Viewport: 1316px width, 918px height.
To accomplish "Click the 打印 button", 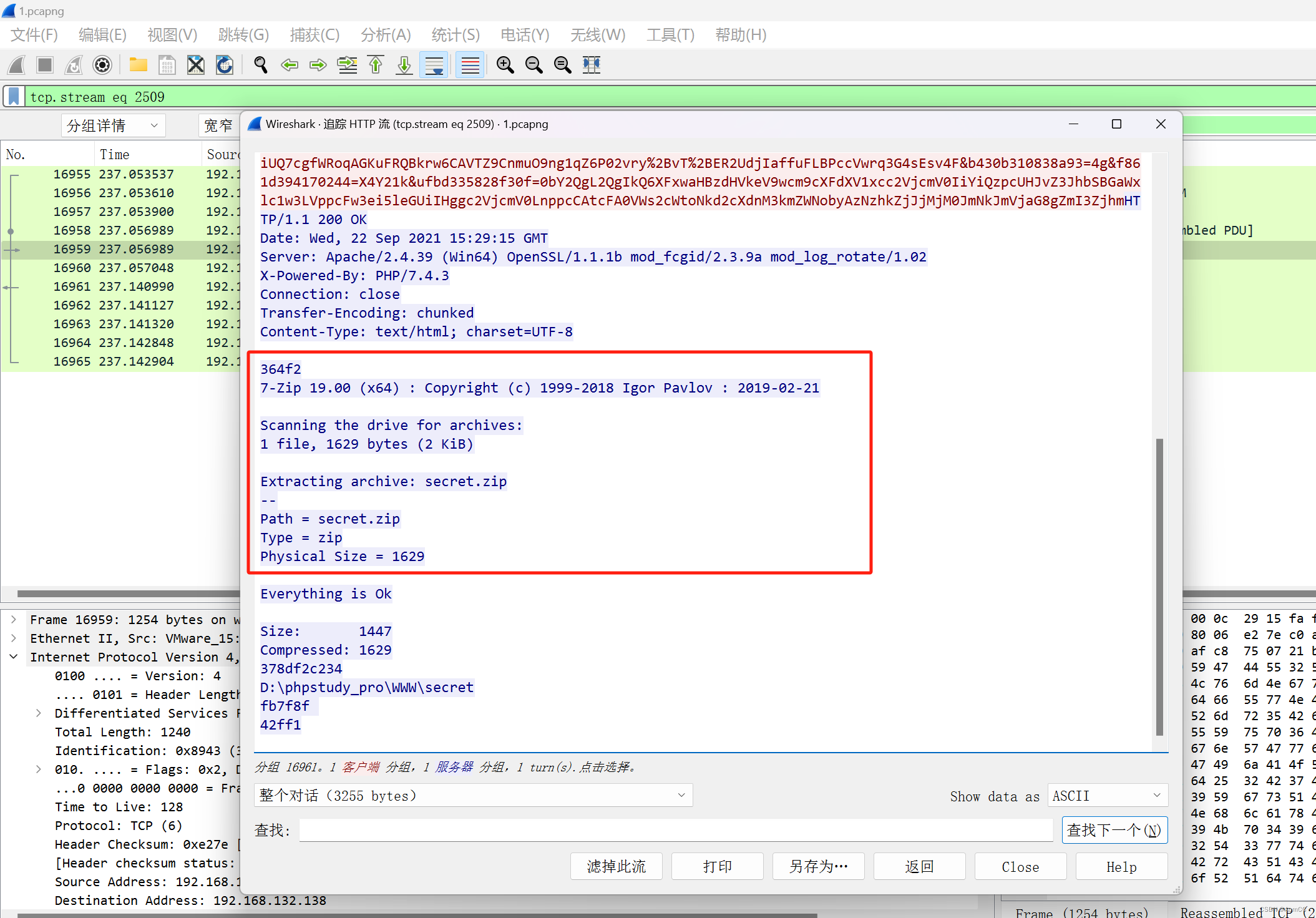I will (x=718, y=866).
